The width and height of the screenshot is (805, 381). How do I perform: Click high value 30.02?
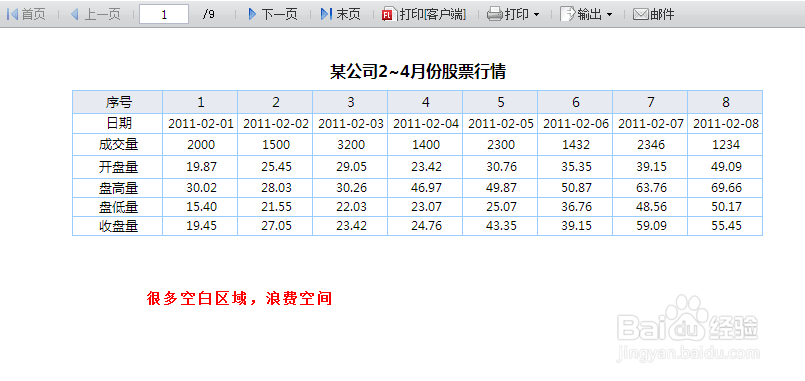pos(201,188)
